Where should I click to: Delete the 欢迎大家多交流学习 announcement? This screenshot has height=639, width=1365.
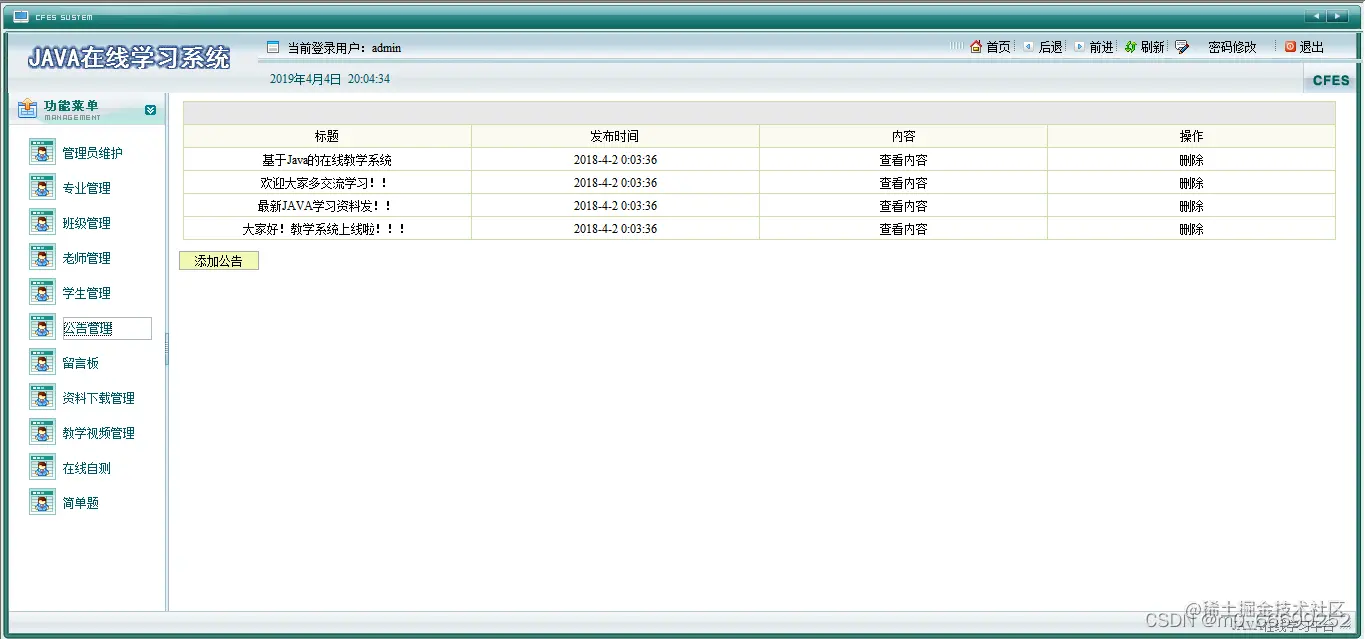pos(1191,183)
